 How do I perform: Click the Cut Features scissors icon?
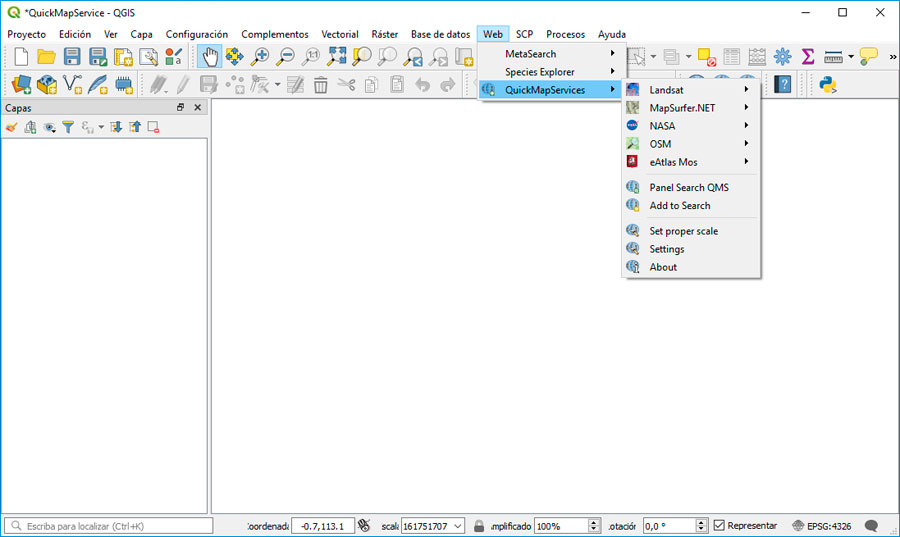(346, 85)
